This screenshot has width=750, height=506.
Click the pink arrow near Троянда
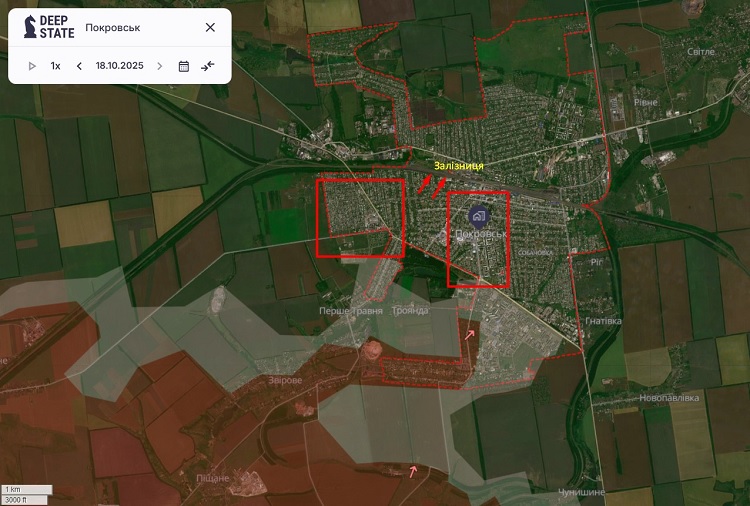pyautogui.click(x=470, y=335)
